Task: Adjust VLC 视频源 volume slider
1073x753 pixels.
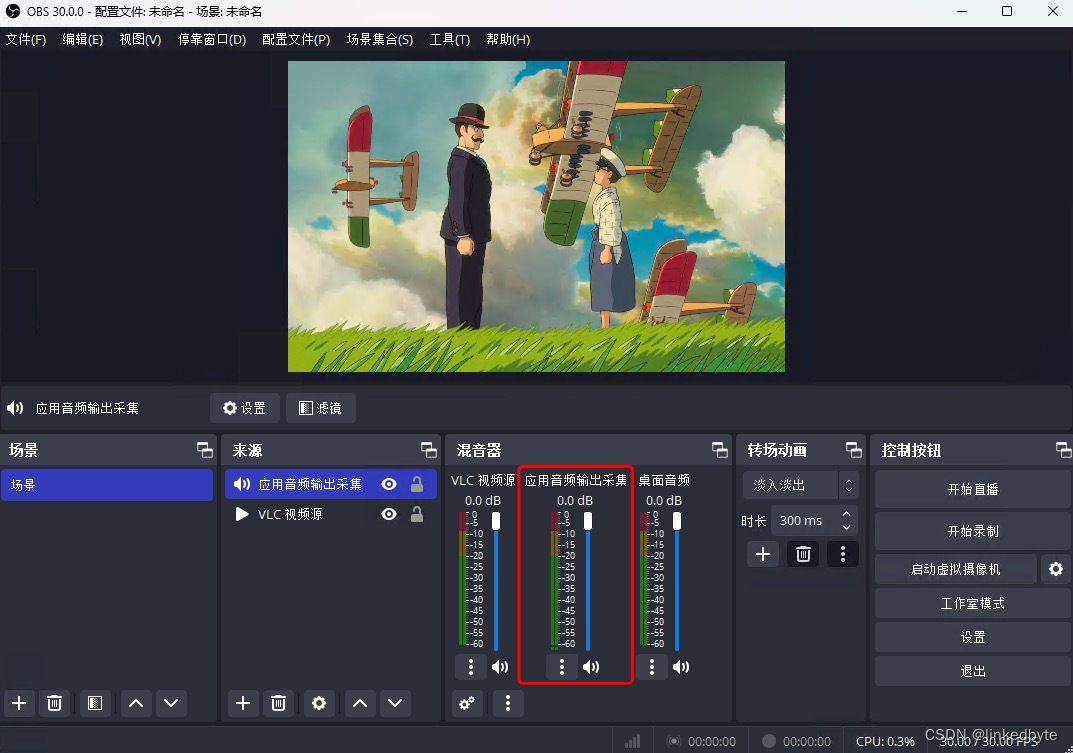Action: coord(496,581)
